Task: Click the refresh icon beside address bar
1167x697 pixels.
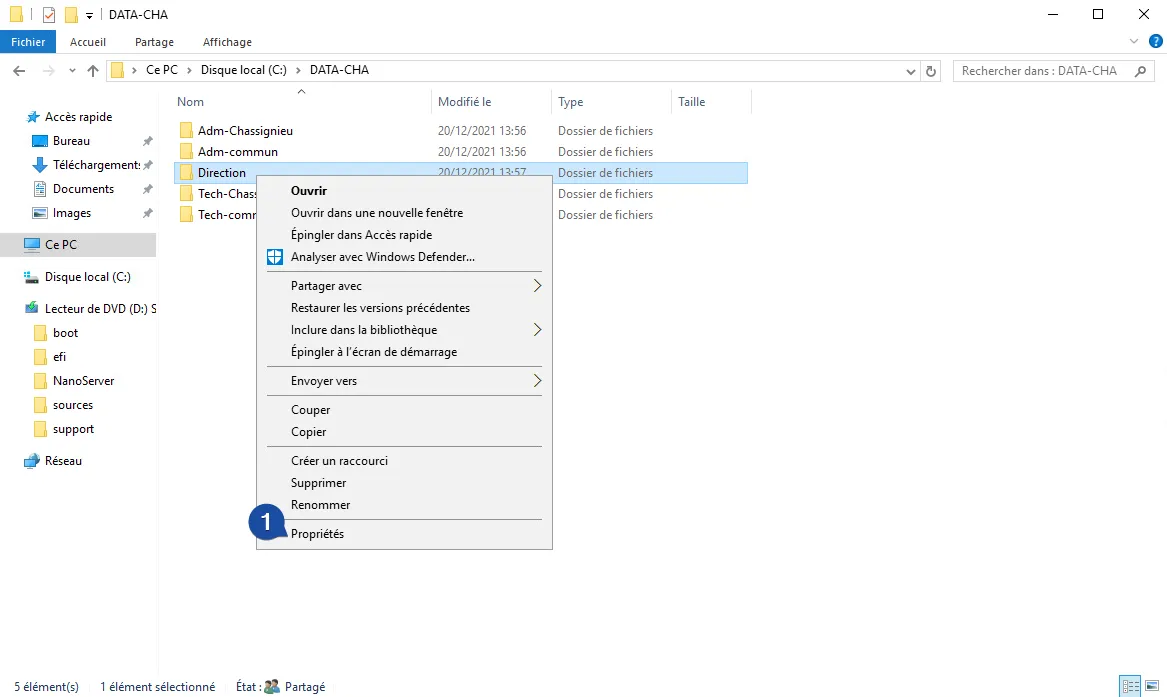Action: click(x=932, y=71)
